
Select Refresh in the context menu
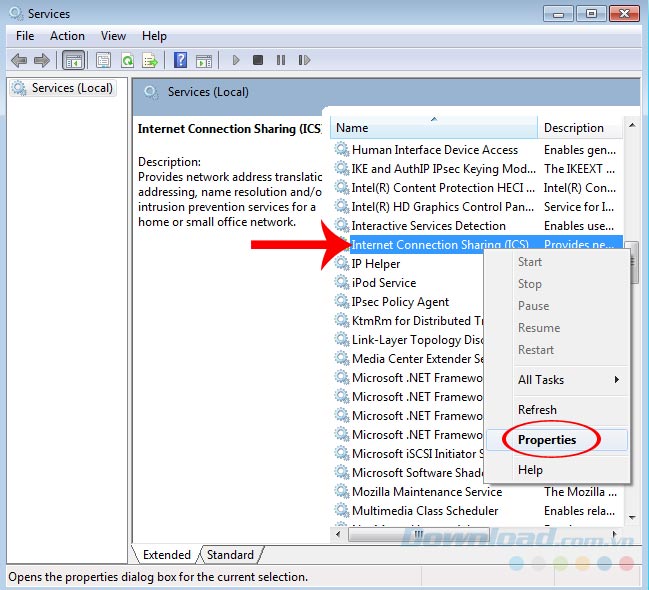coord(537,410)
